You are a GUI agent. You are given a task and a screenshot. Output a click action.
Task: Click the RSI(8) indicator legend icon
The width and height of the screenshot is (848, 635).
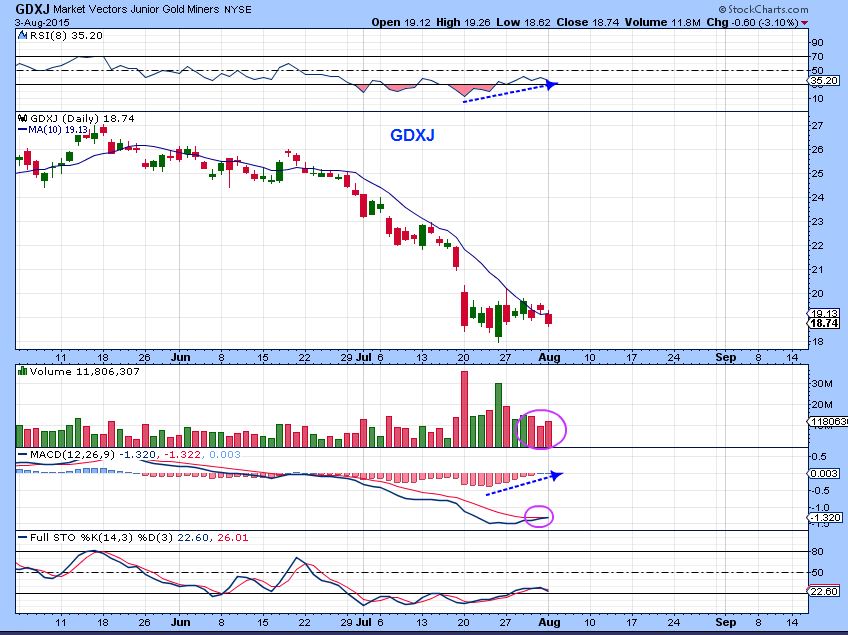click(x=22, y=35)
